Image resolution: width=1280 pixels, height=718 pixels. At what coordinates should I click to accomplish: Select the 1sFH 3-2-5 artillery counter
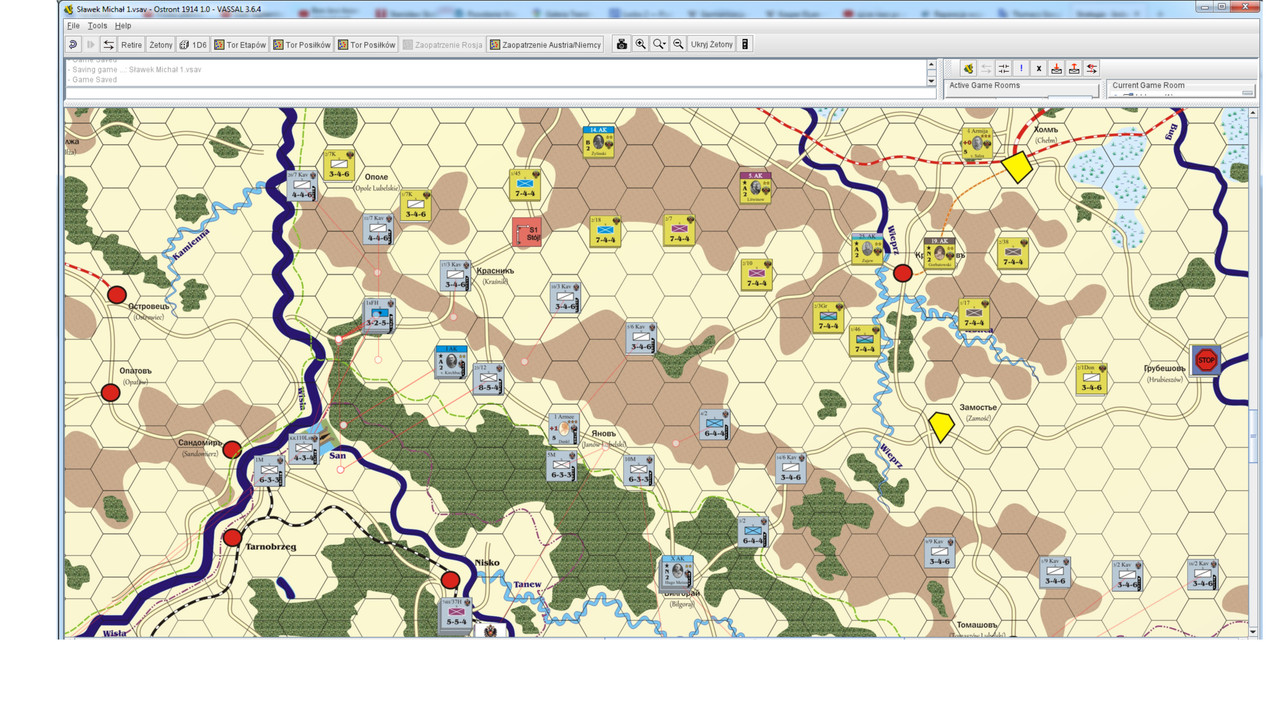(378, 314)
